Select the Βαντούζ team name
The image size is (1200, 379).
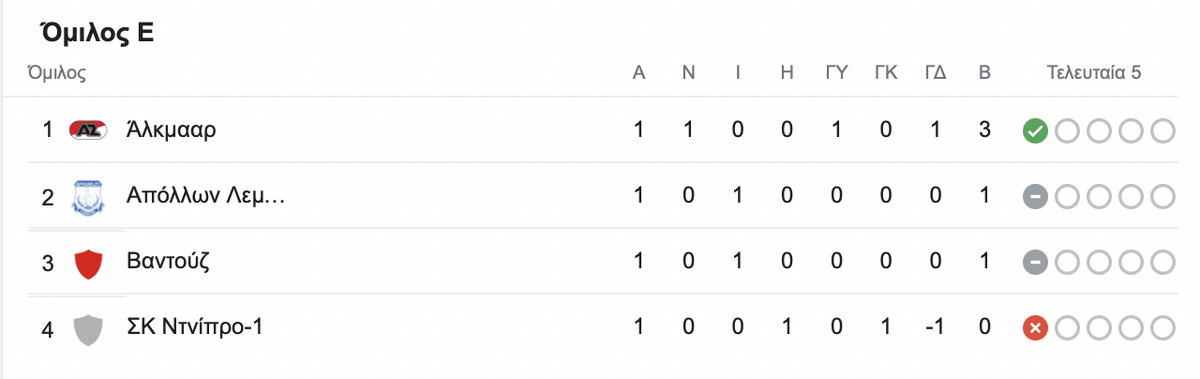point(168,262)
